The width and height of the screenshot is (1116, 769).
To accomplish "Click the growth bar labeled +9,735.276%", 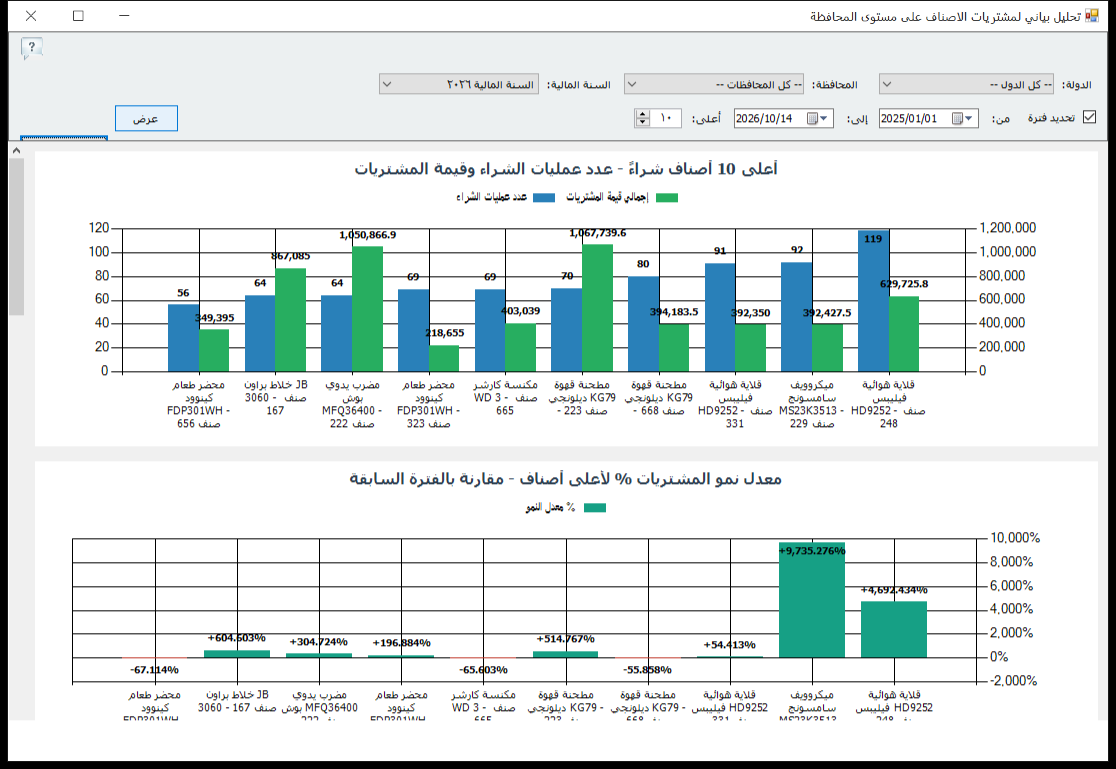I will point(812,600).
